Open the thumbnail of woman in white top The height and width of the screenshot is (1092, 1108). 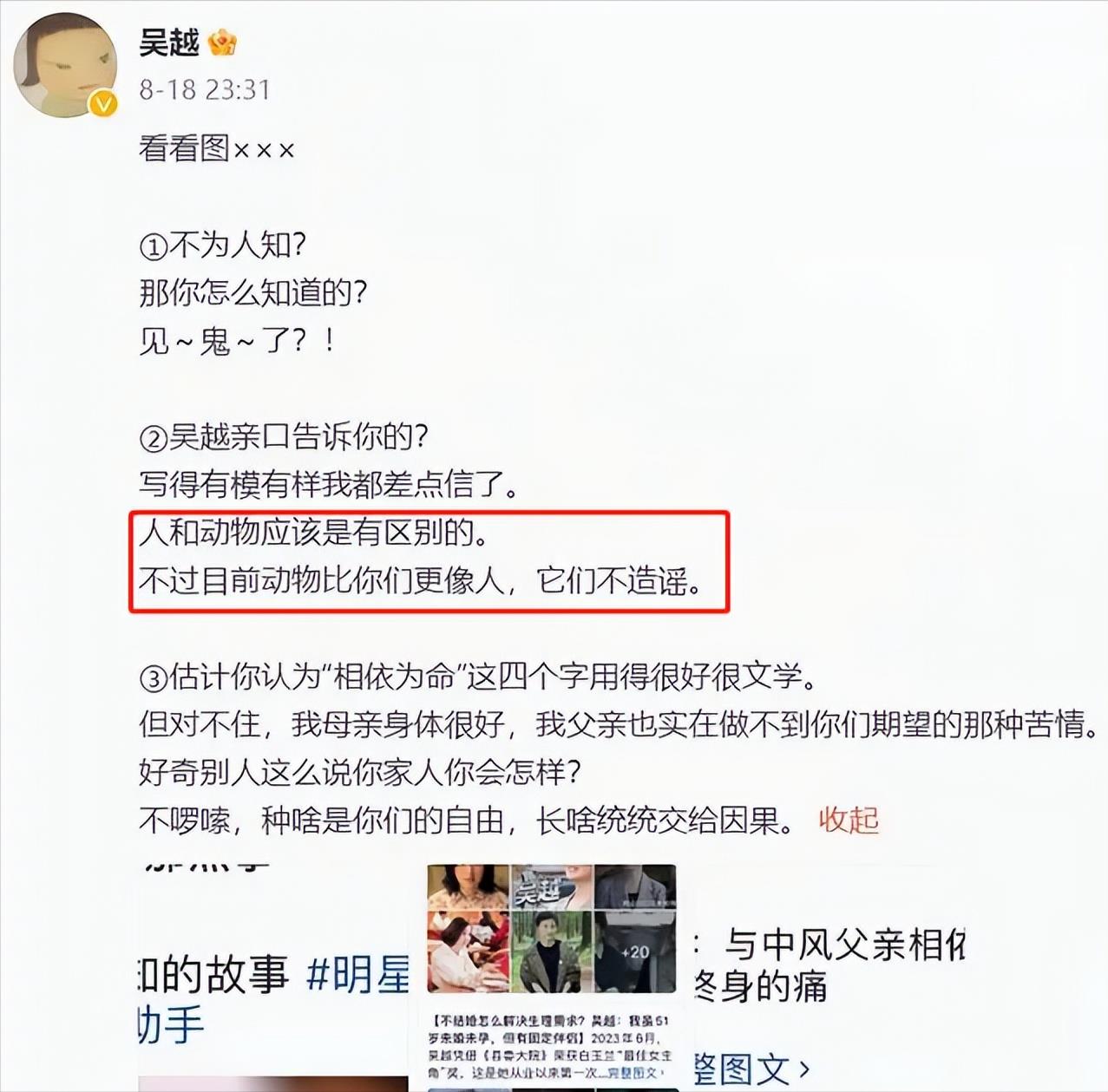pos(468,951)
